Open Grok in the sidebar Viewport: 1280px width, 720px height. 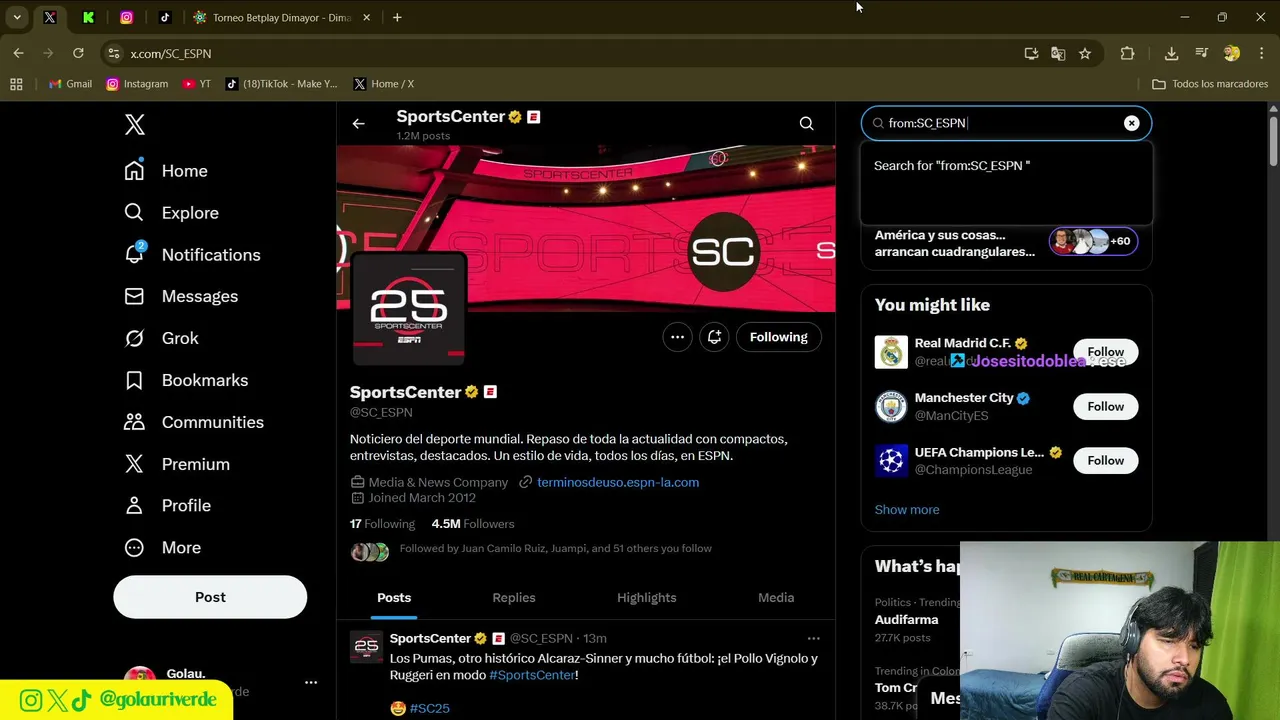pos(161,339)
